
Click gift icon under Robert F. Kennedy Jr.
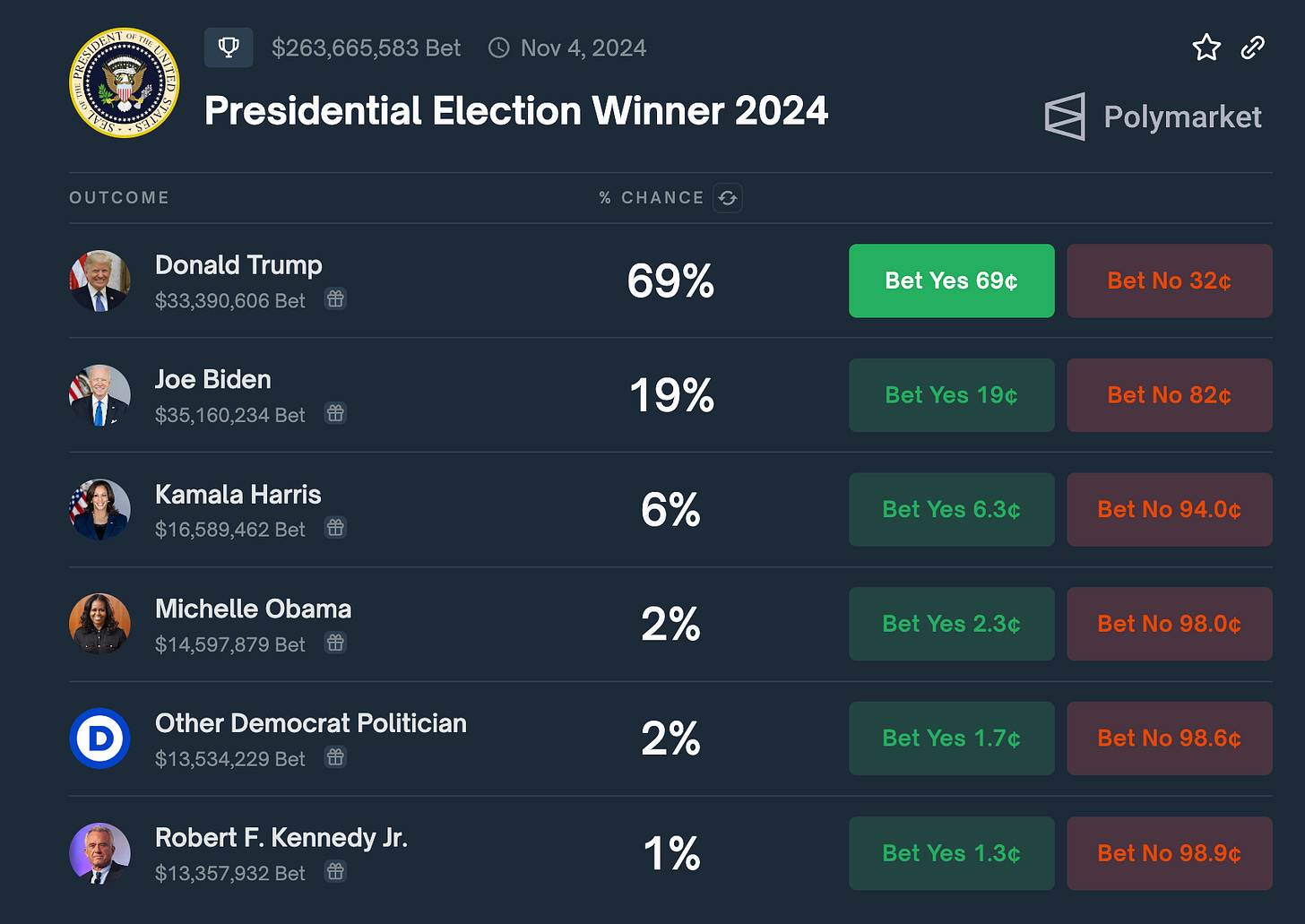tap(335, 871)
